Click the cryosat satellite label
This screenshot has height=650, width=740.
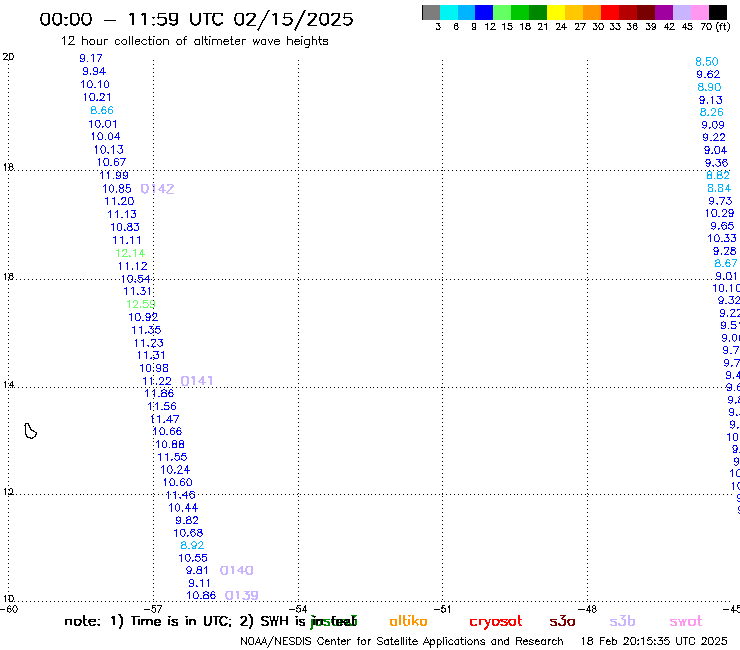(496, 621)
